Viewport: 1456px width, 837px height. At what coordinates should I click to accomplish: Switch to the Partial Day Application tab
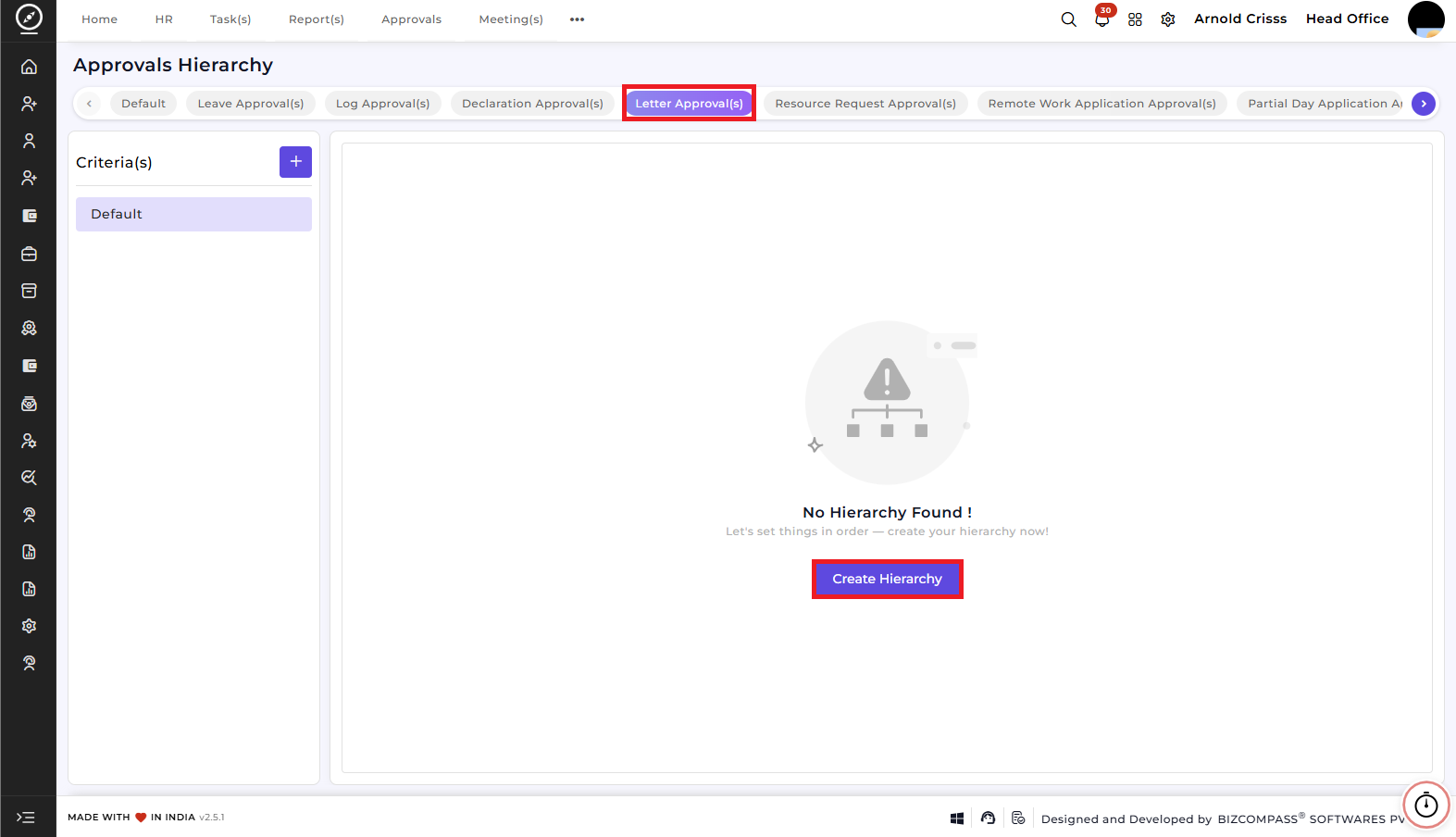[1322, 104]
